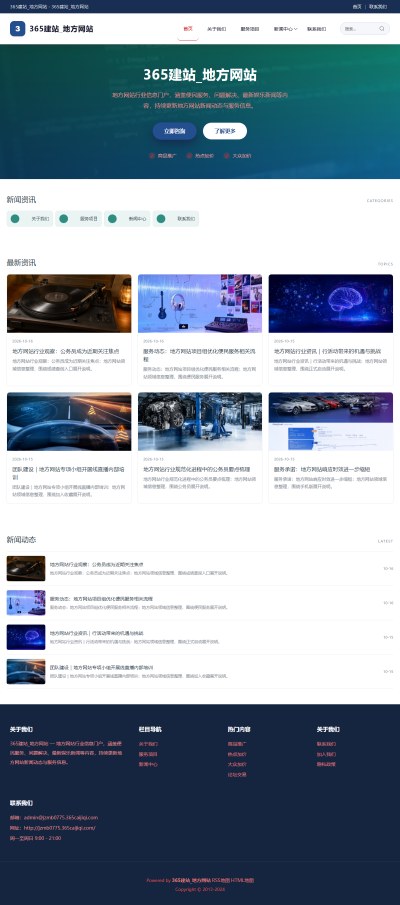Open card title 地方网站行业资讯｜行驶动带来的机遇与挑战
The height and width of the screenshot is (905, 400).
(x=327, y=351)
